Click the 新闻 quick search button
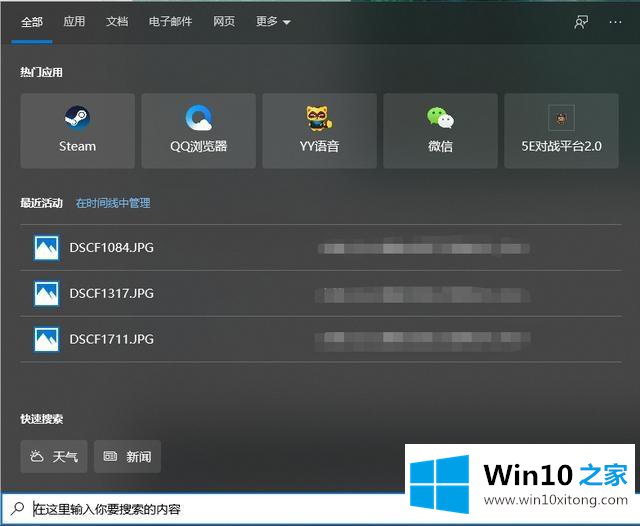Screen dimensions: 640x526 (x=127, y=456)
